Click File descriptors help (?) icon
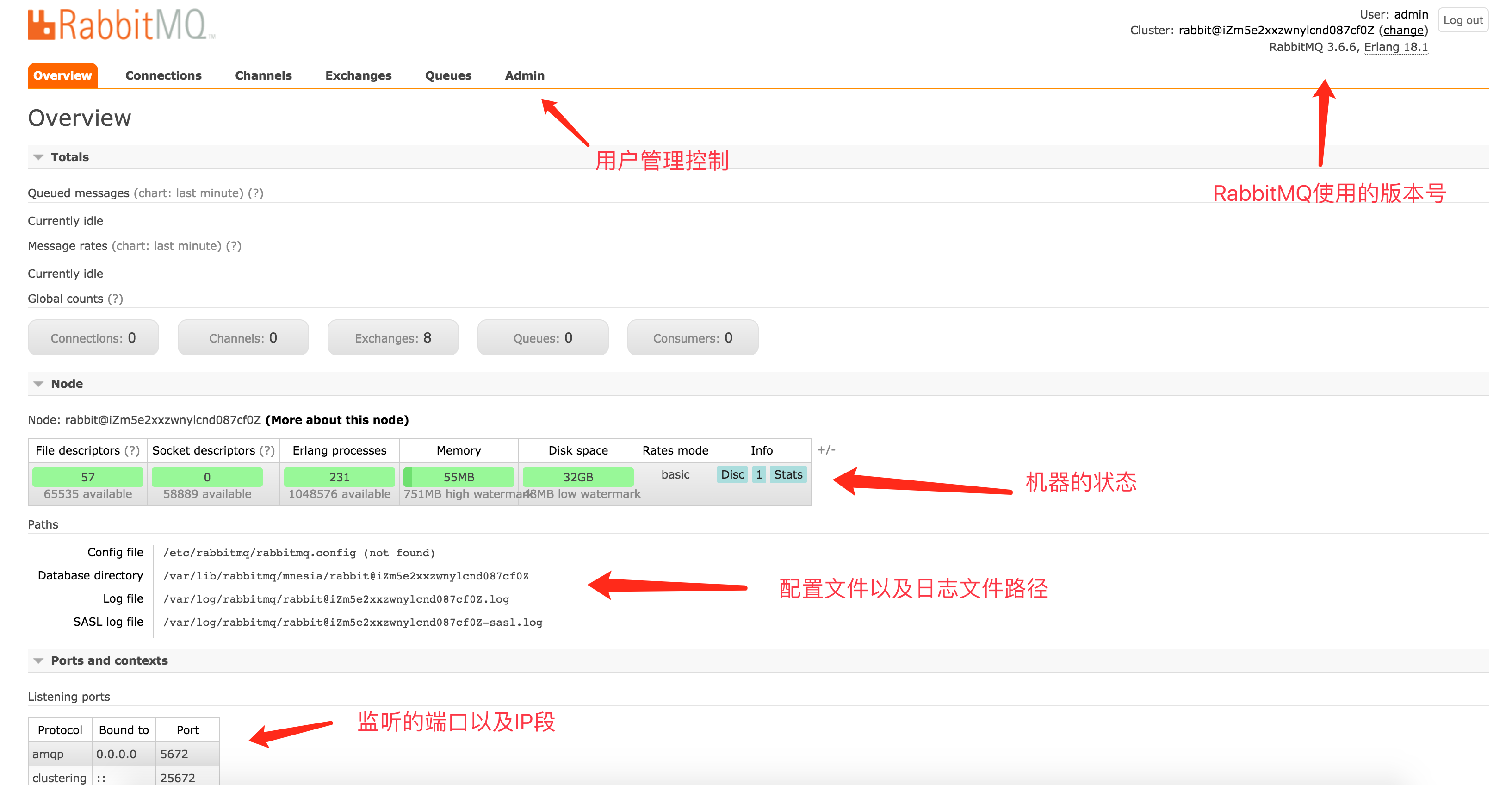Viewport: 1512px width, 785px height. pyautogui.click(x=132, y=450)
